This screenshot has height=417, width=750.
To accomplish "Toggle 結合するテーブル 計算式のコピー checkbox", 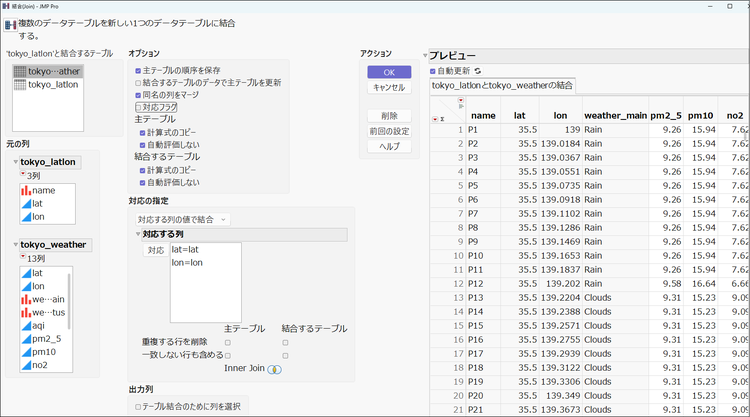I will (x=143, y=171).
